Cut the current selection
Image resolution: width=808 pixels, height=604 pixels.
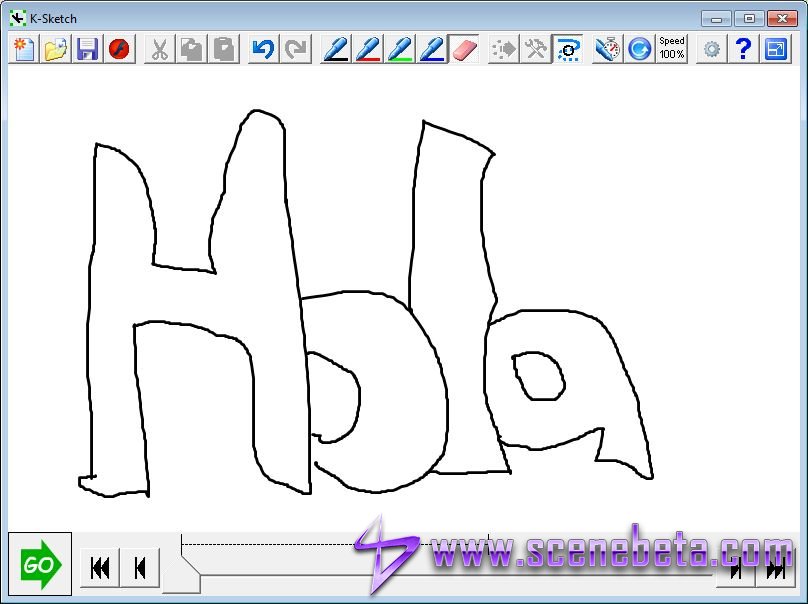pos(160,48)
